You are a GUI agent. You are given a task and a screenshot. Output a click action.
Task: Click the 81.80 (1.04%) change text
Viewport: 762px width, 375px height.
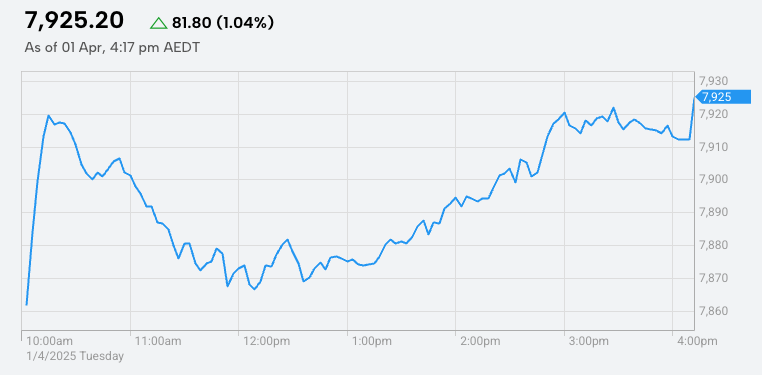point(223,22)
